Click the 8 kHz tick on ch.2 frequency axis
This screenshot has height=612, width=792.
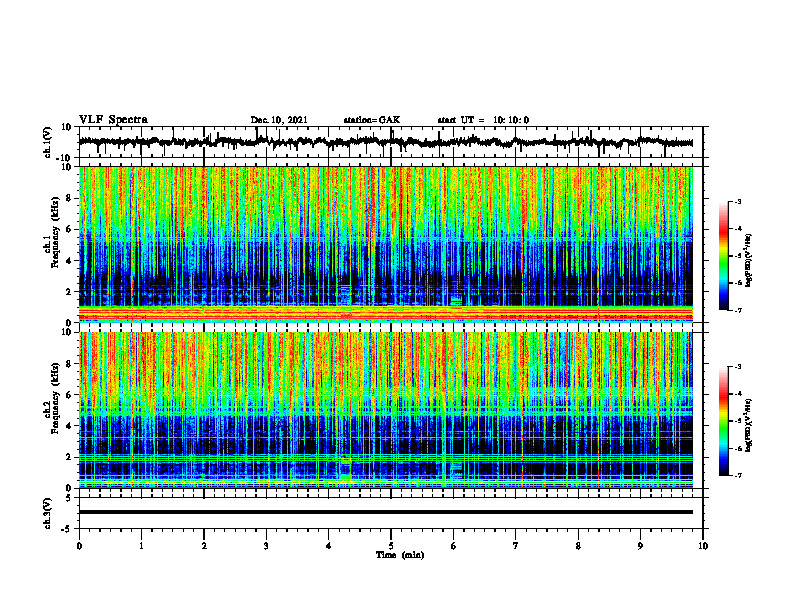(70, 364)
